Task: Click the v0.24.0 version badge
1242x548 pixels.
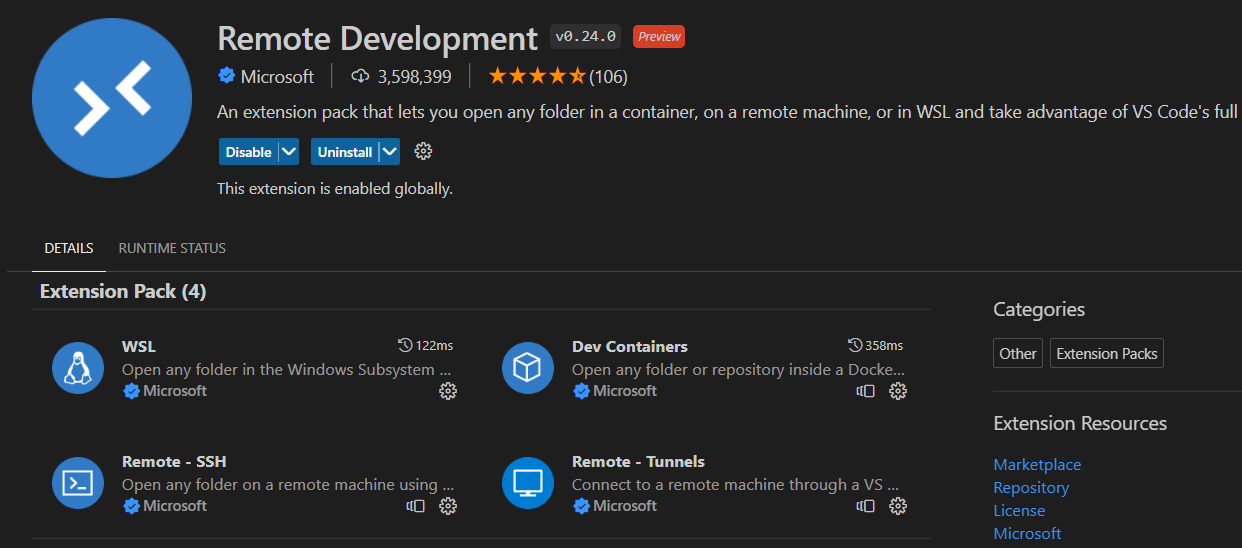Action: click(586, 37)
